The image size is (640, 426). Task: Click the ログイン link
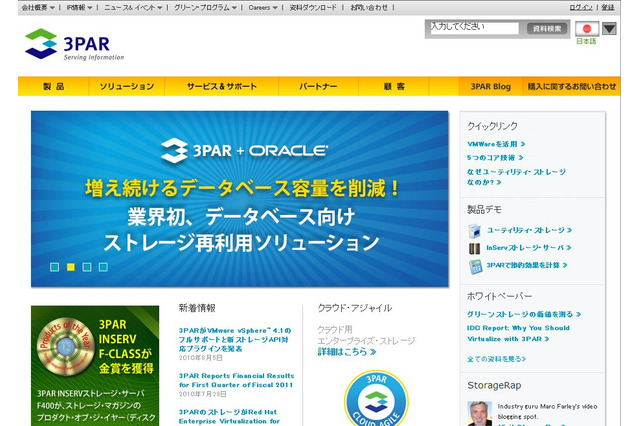[x=581, y=7]
